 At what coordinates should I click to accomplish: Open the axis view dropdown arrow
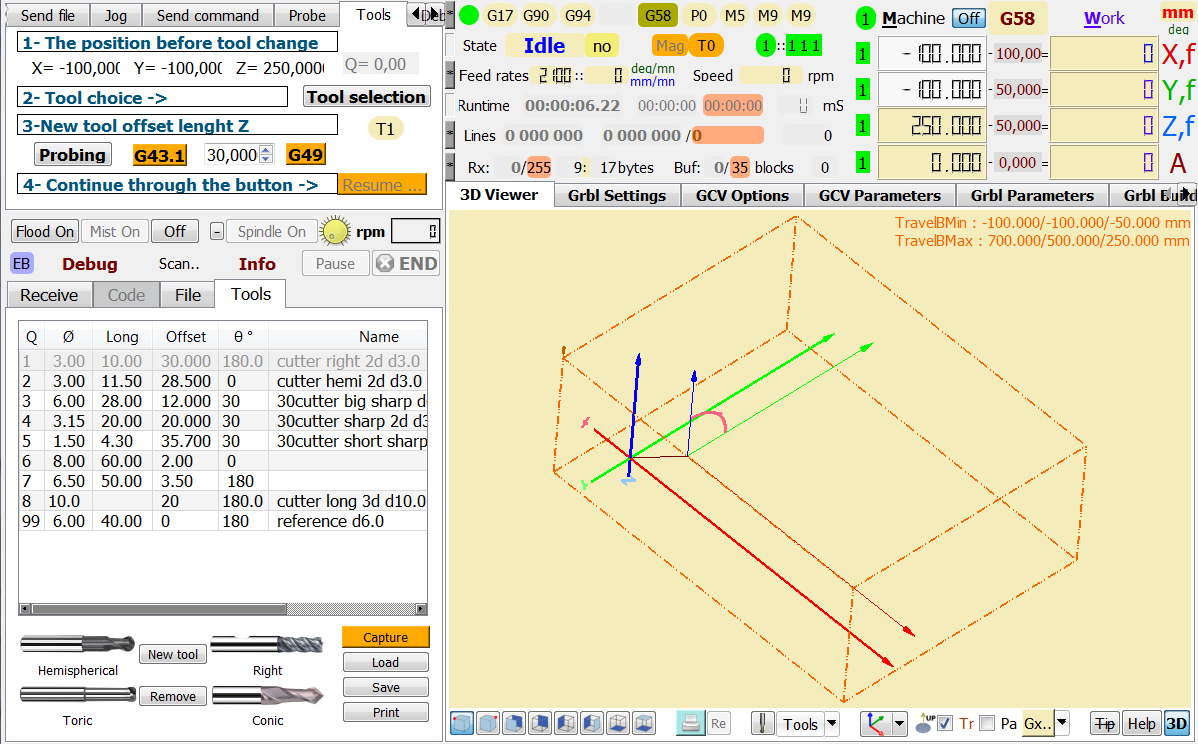(900, 723)
